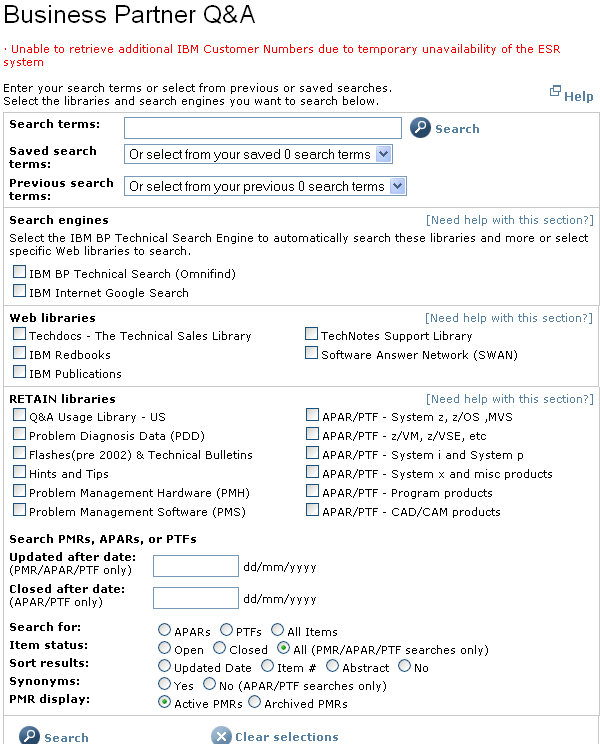Click the bottom magnifier Search icon
The width and height of the screenshot is (600, 744).
(x=29, y=736)
